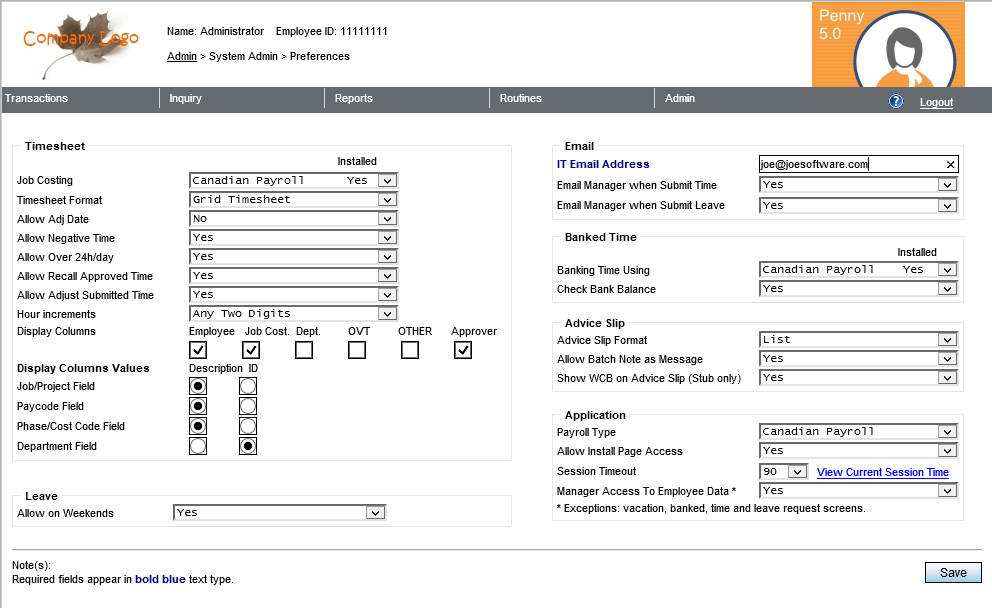Click the blue help question mark icon
The width and height of the screenshot is (992, 608).
click(x=896, y=102)
